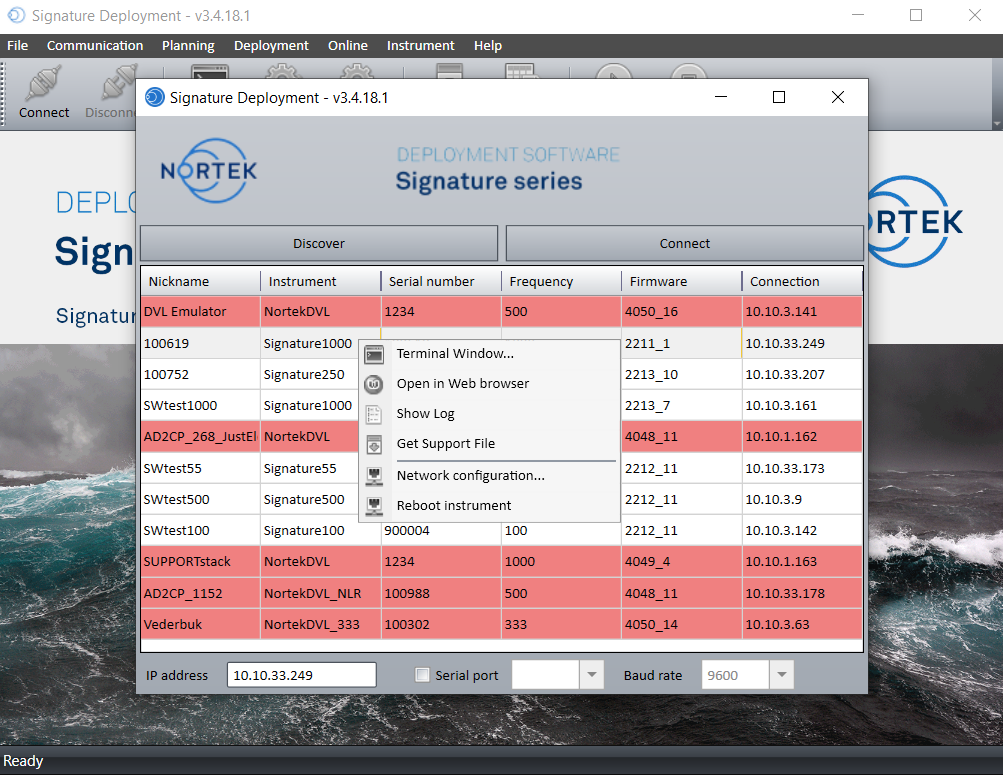This screenshot has height=775, width=1003.
Task: Sort by the Connection column header
Action: click(802, 281)
